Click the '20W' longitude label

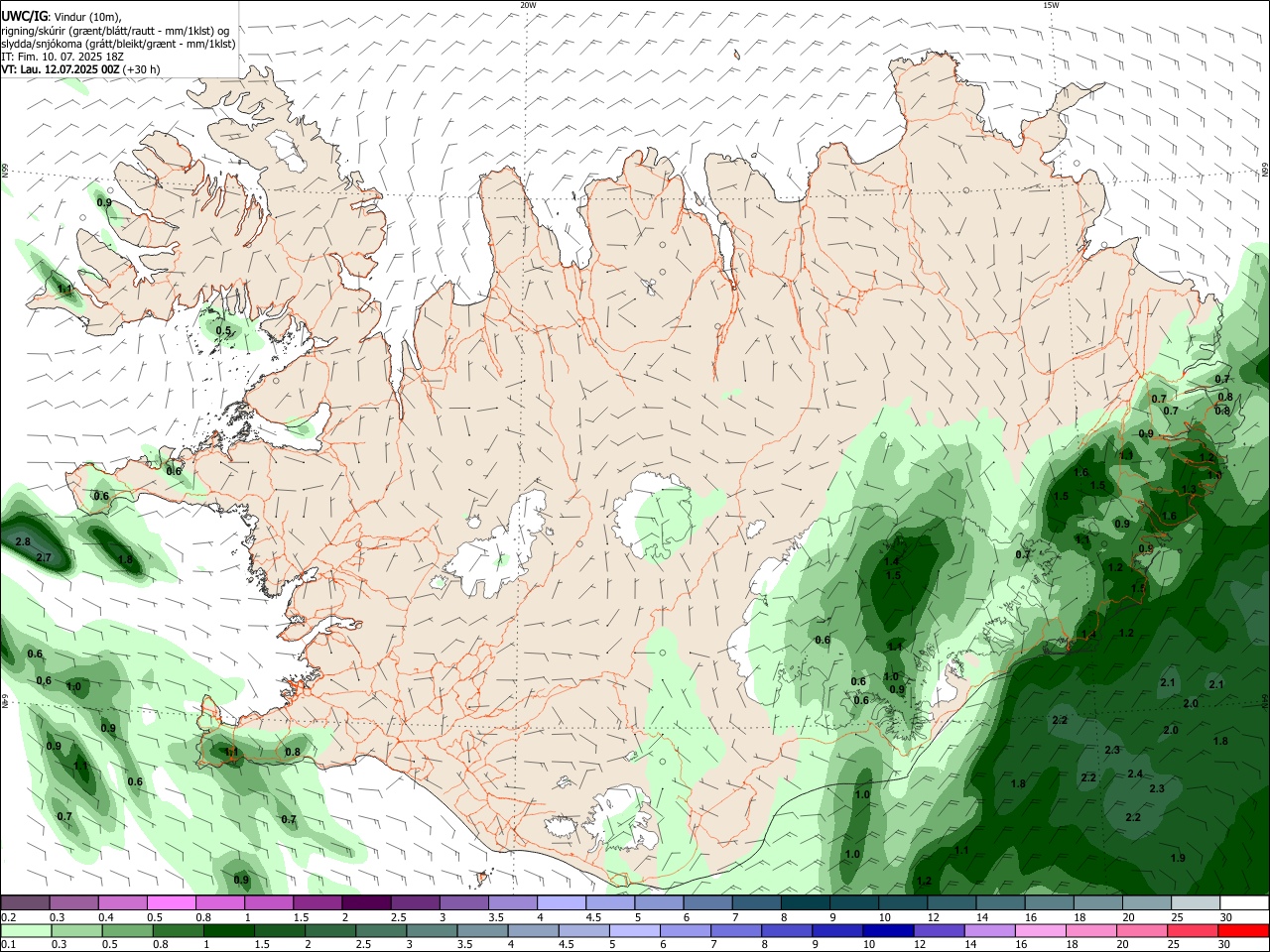(x=528, y=5)
